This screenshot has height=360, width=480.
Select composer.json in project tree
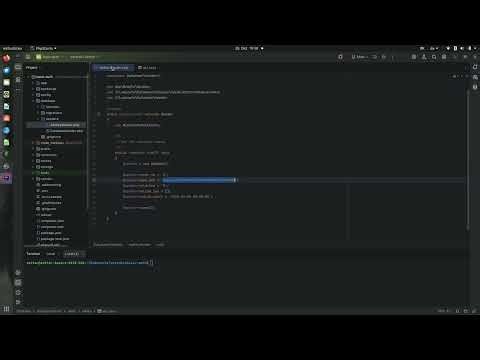coord(50,221)
